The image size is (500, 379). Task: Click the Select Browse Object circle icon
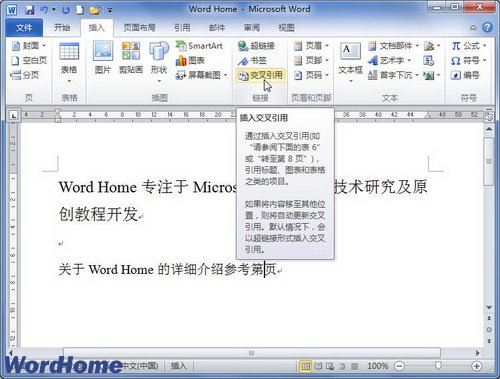click(x=489, y=330)
